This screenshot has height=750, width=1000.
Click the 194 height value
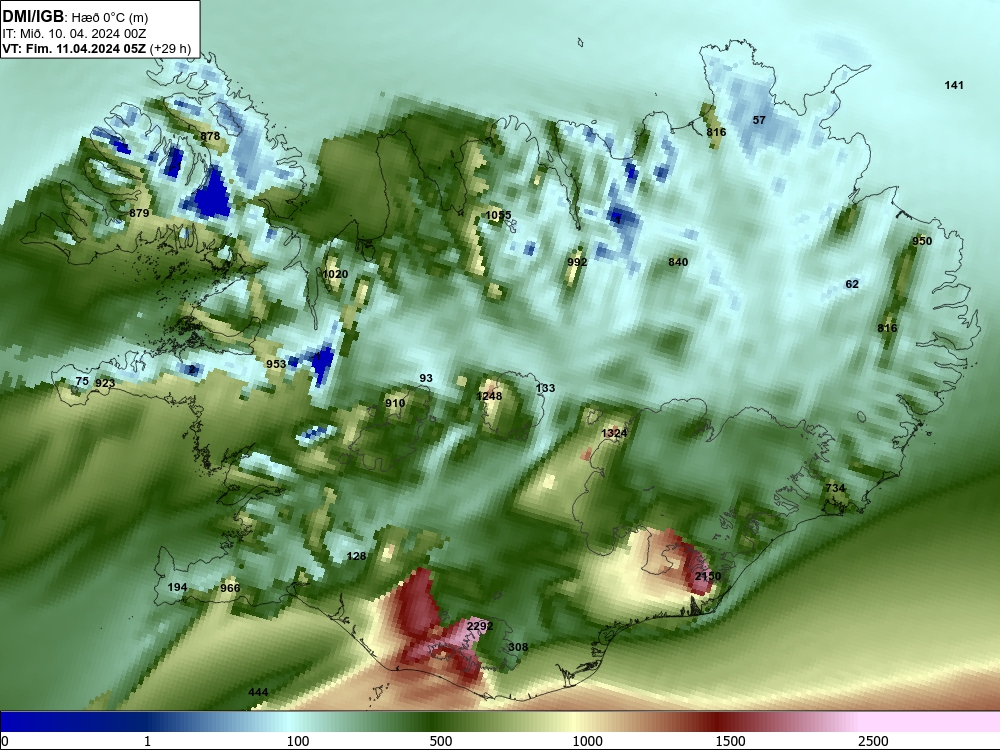177,587
